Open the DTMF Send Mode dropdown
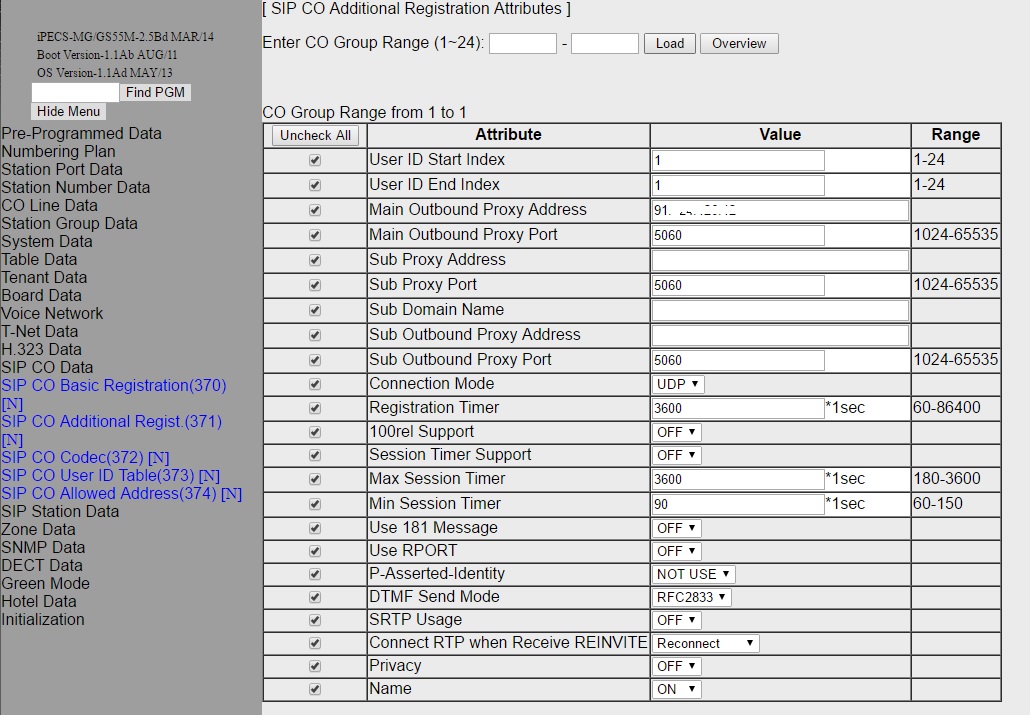This screenshot has height=715, width=1030. coord(691,597)
